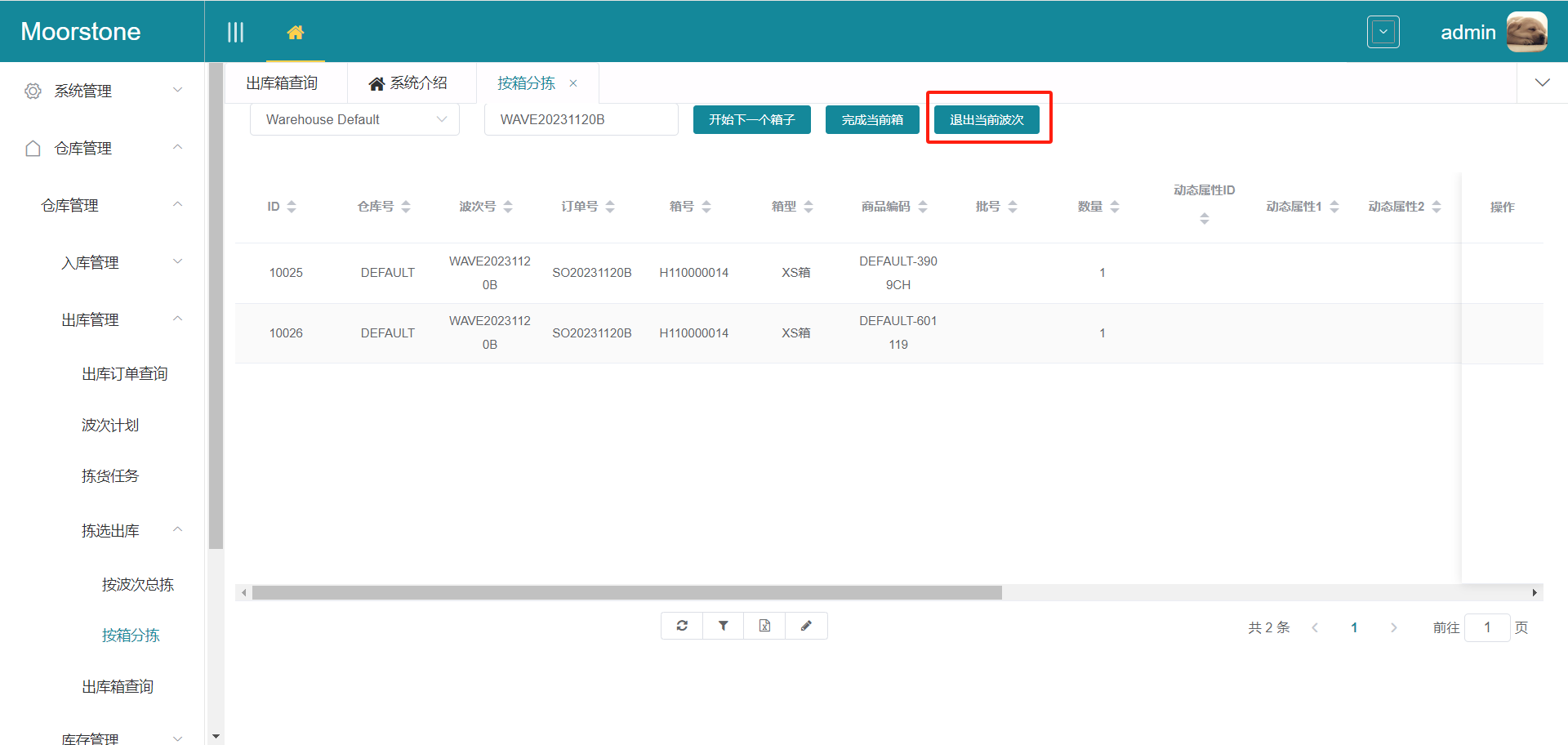Viewport: 1568px width, 745px height.
Task: Expand the 入库管理 submenu
Action: [121, 262]
